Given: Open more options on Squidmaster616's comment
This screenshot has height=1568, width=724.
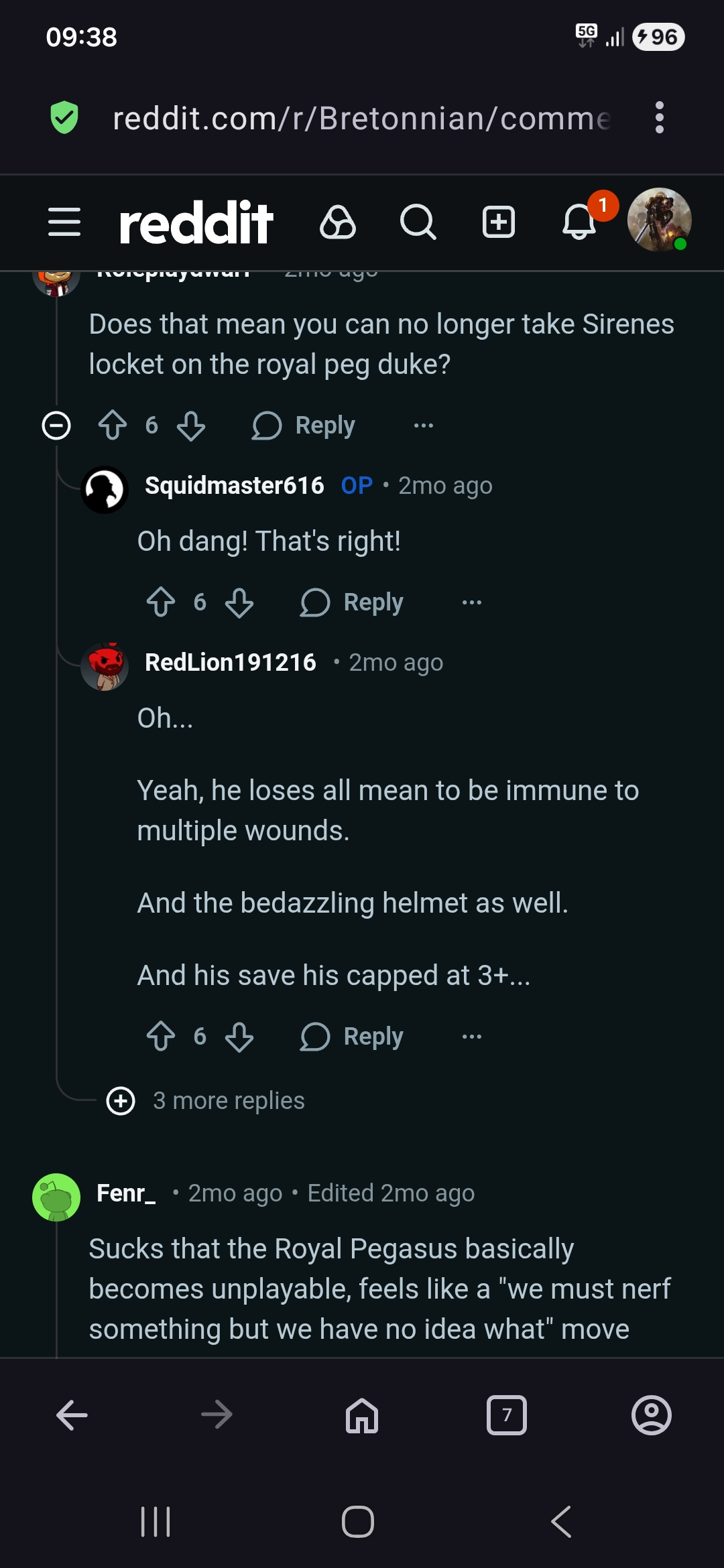Looking at the screenshot, I should [x=472, y=602].
